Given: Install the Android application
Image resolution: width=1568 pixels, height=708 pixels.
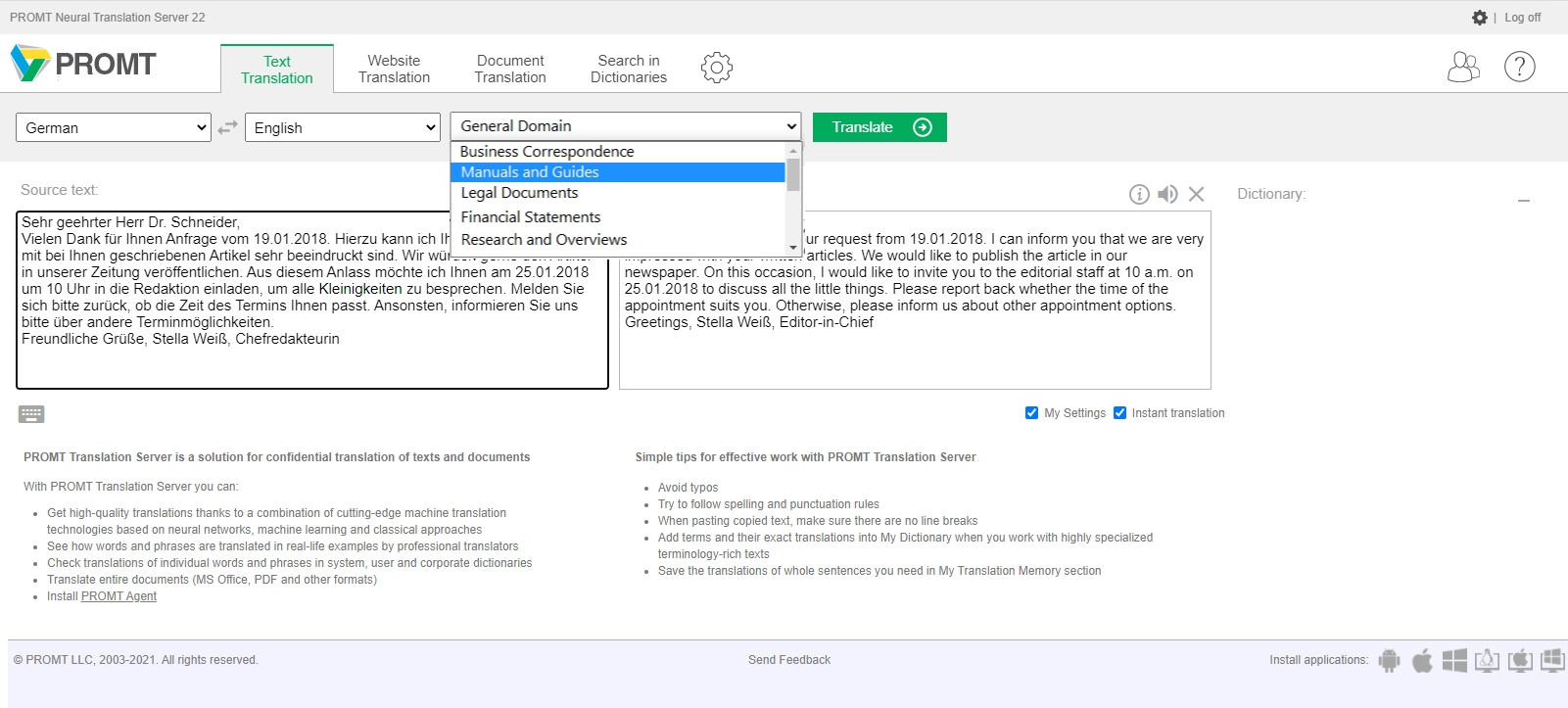Looking at the screenshot, I should coord(1389,661).
